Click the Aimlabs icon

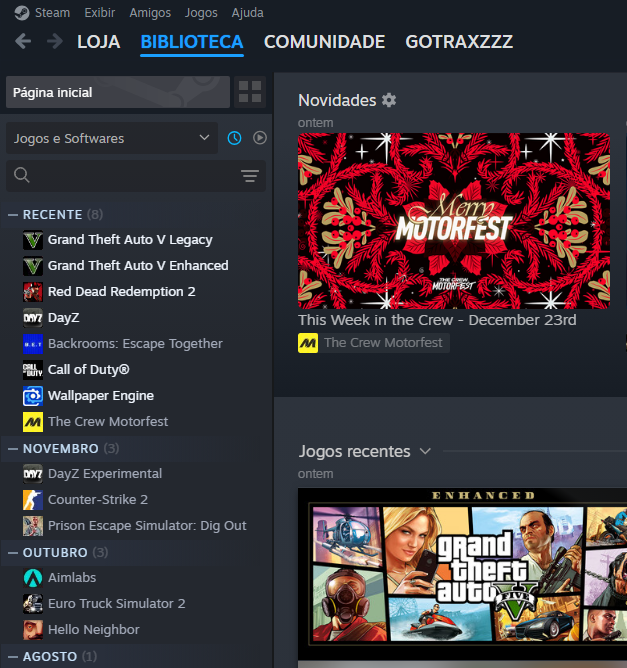pyautogui.click(x=33, y=578)
